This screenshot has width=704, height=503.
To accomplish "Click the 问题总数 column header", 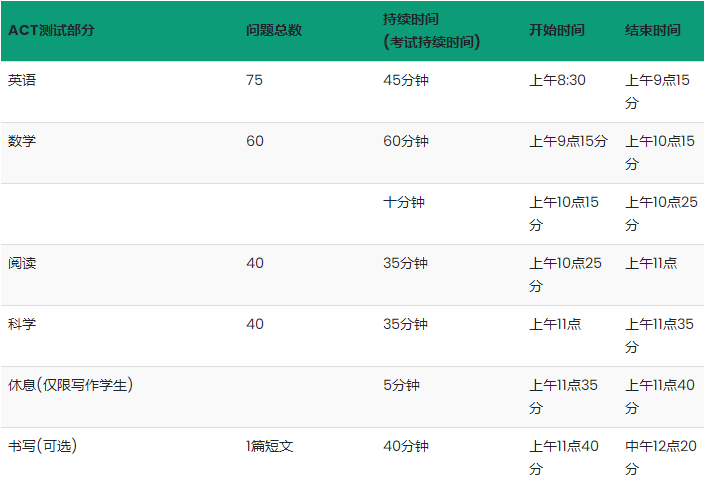I will click(x=273, y=30).
